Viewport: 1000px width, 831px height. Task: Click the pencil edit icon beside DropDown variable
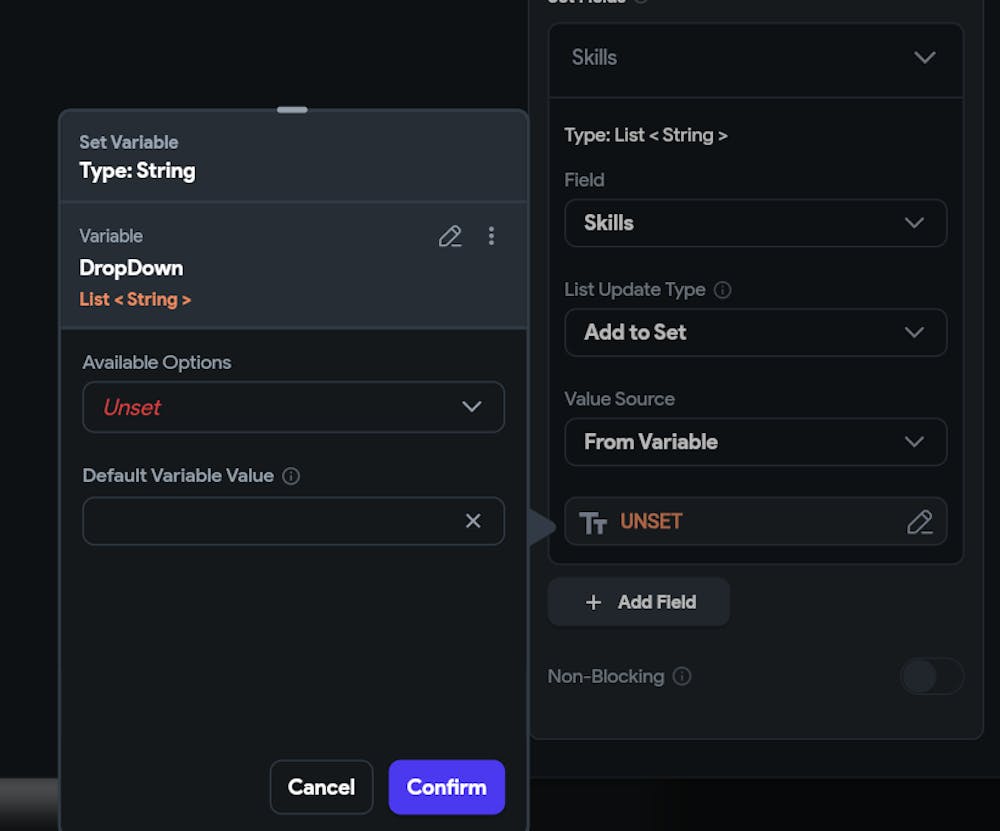click(x=450, y=236)
